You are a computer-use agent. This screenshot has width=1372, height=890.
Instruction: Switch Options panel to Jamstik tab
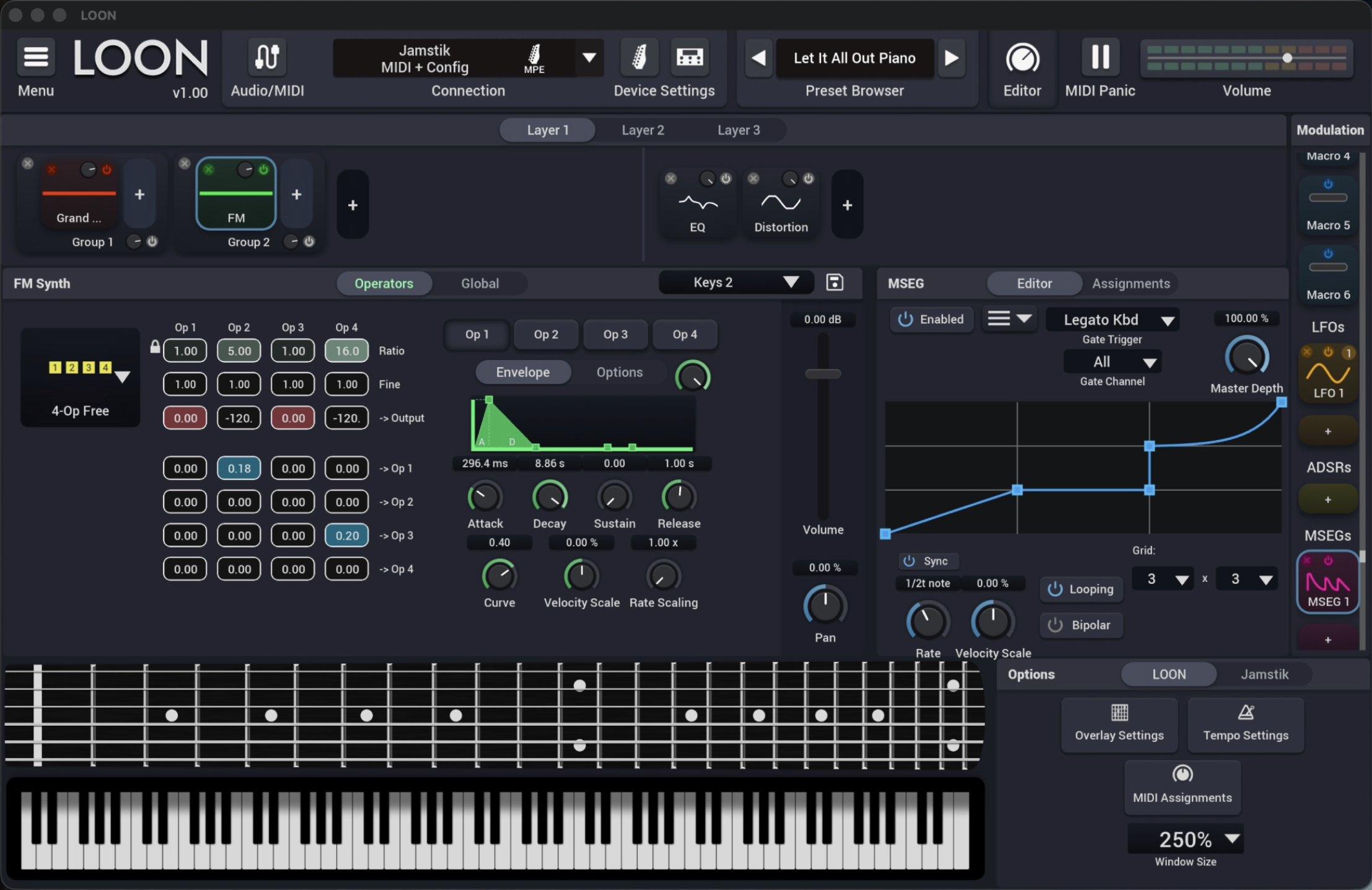point(1264,674)
